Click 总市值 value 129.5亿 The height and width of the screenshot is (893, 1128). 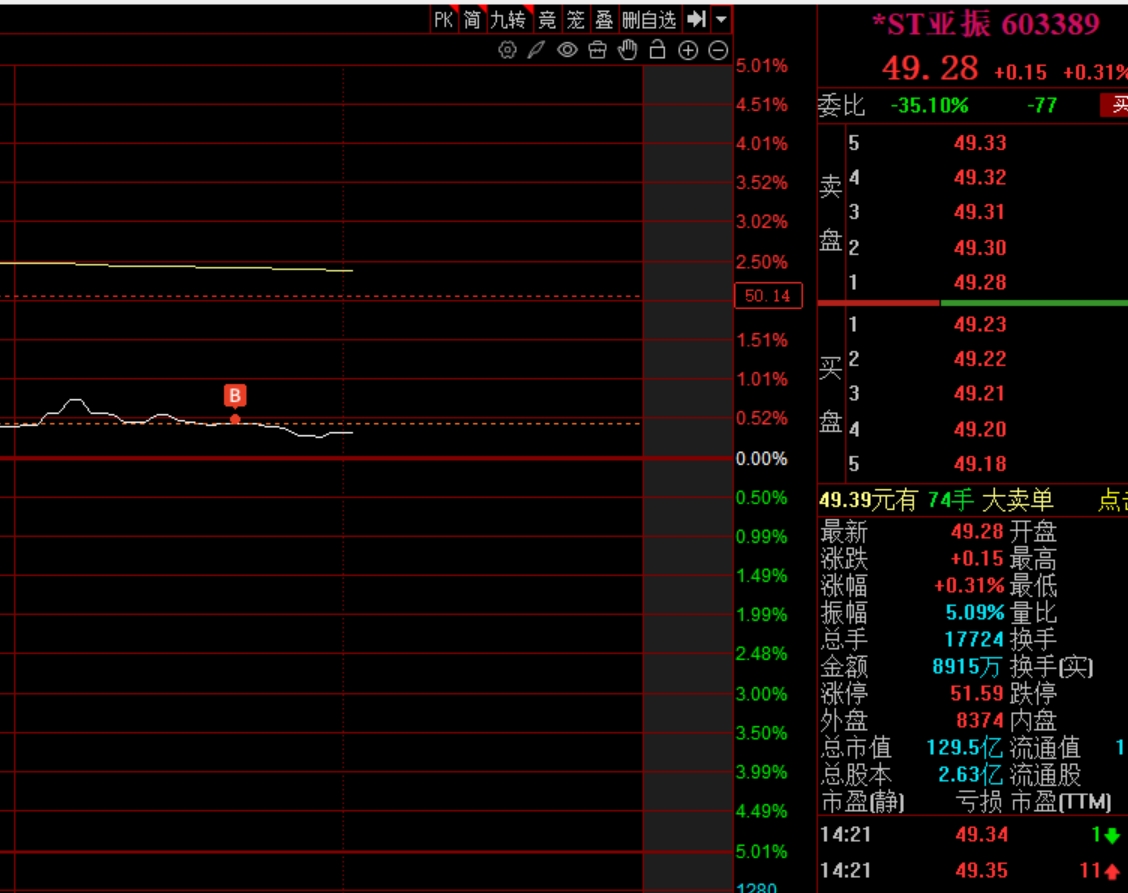tap(965, 747)
